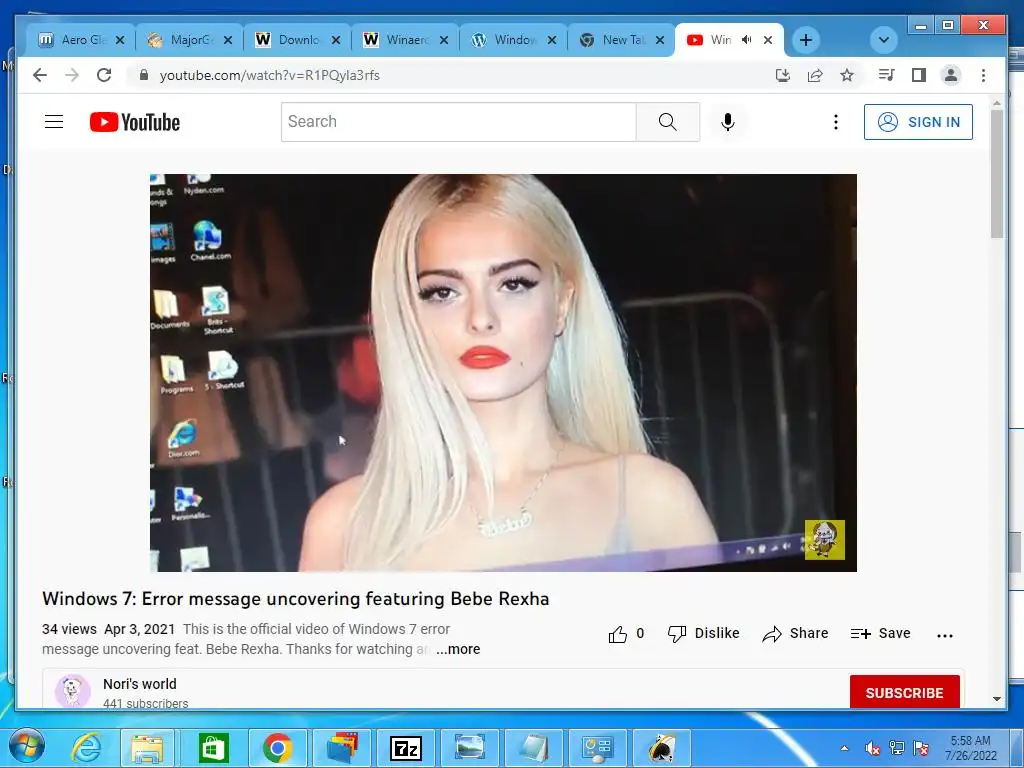Reload the page
This screenshot has width=1024, height=768.
tap(104, 75)
